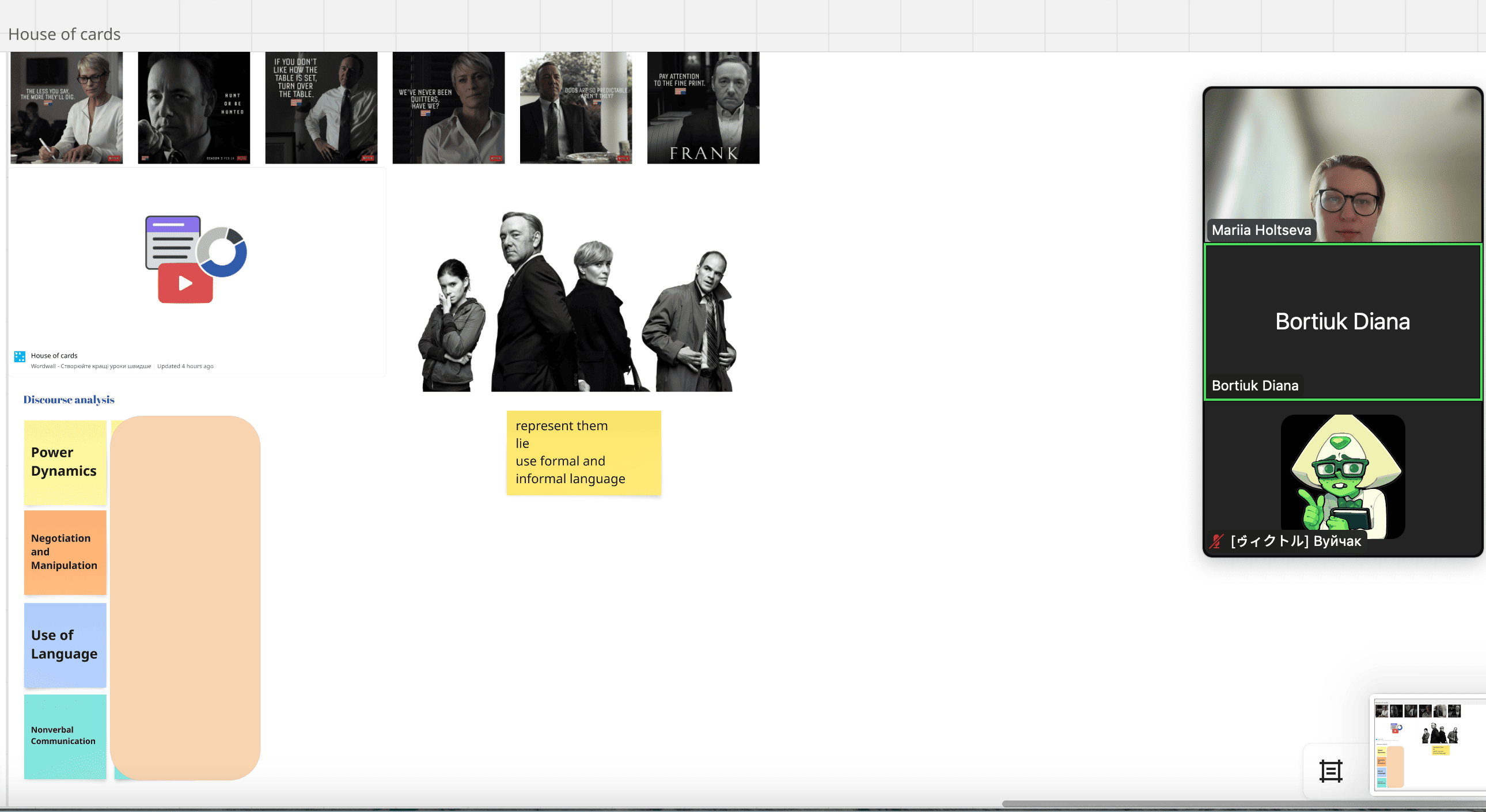Select the Negotiation and Manipulation sticky note
Screen dimensions: 1486x812
65,551
